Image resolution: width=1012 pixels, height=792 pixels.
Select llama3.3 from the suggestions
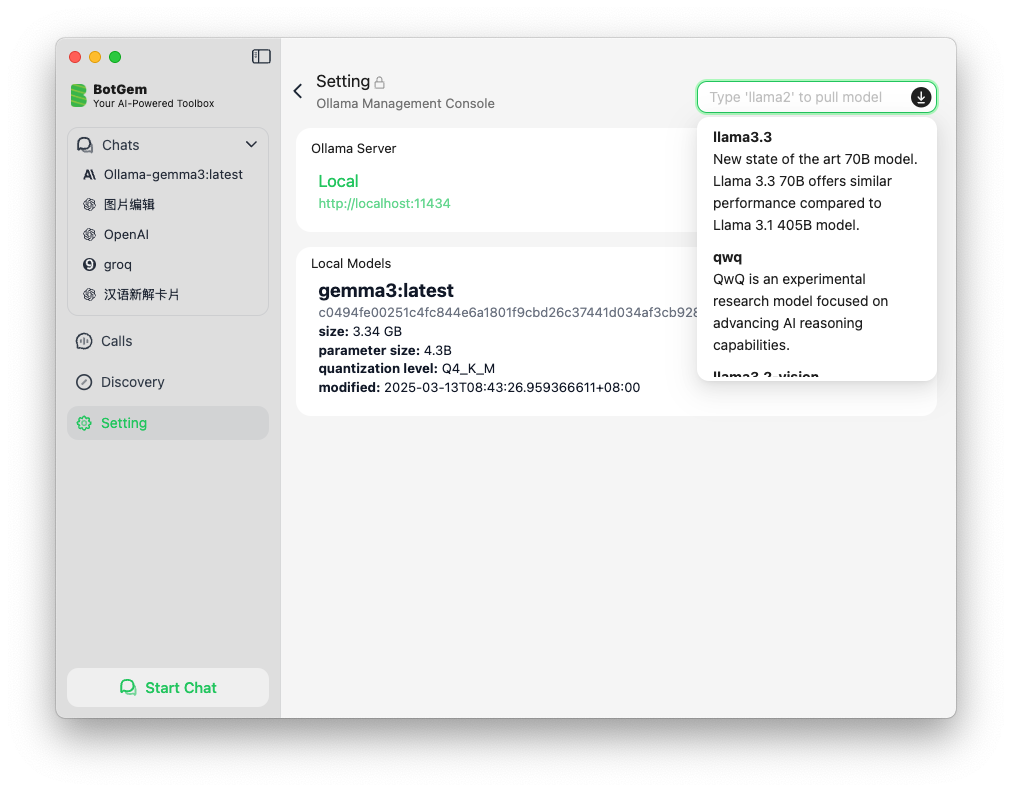pos(816,181)
